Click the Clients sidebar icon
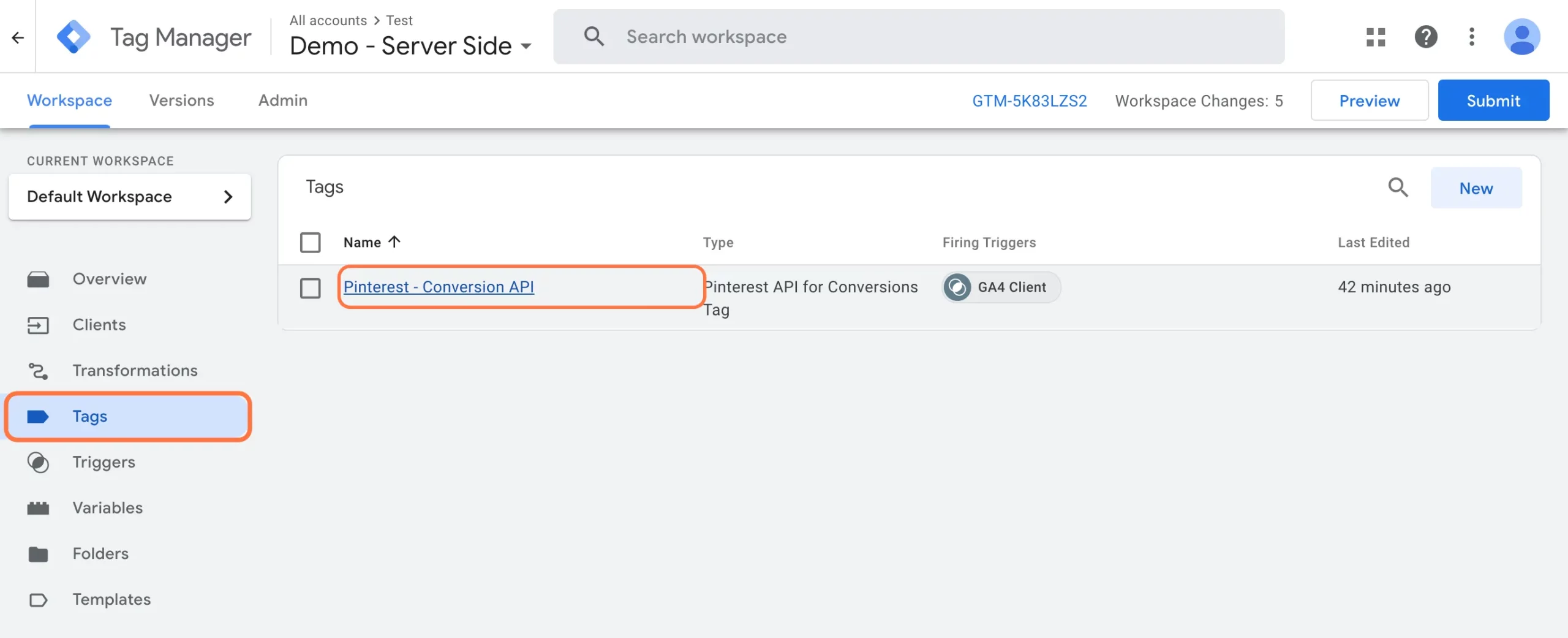Viewport: 1568px width, 638px height. (x=38, y=325)
